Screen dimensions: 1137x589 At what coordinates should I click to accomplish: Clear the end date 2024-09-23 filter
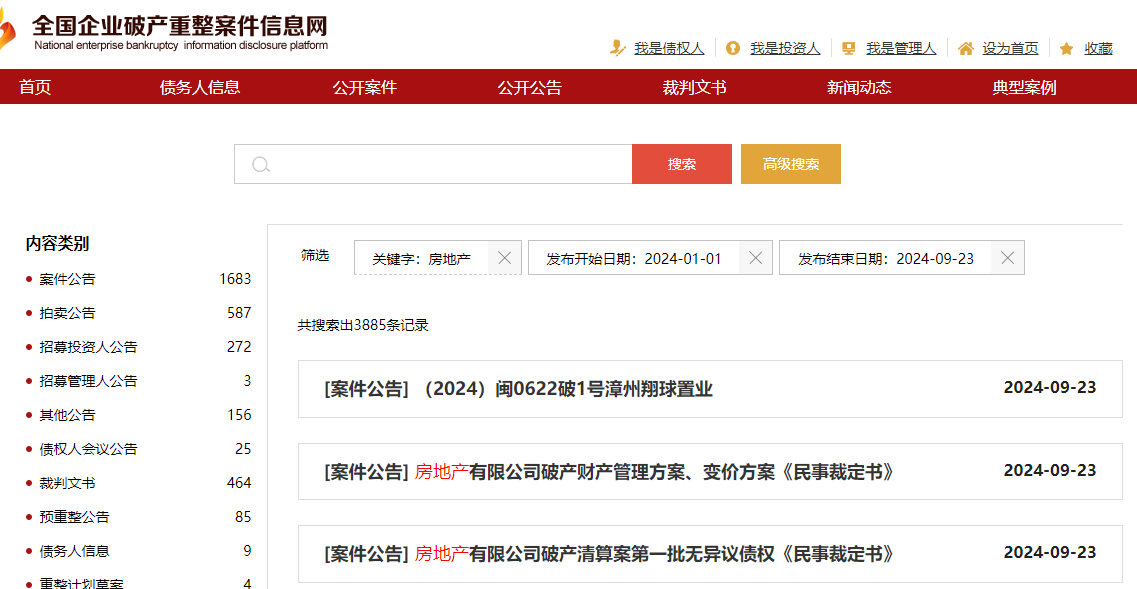pos(1007,258)
